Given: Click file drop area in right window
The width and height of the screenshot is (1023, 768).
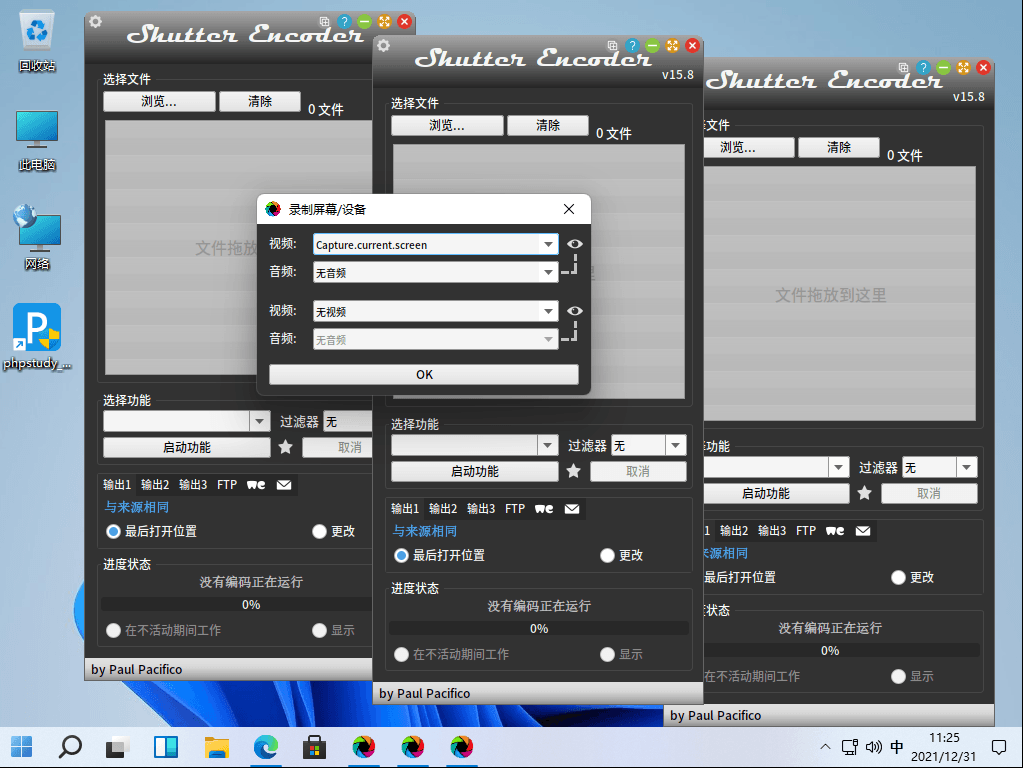Looking at the screenshot, I should pos(840,294).
